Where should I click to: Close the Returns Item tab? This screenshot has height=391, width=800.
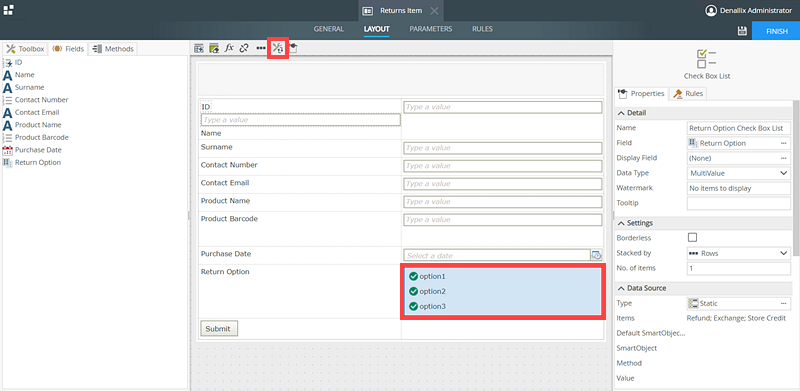(x=434, y=11)
